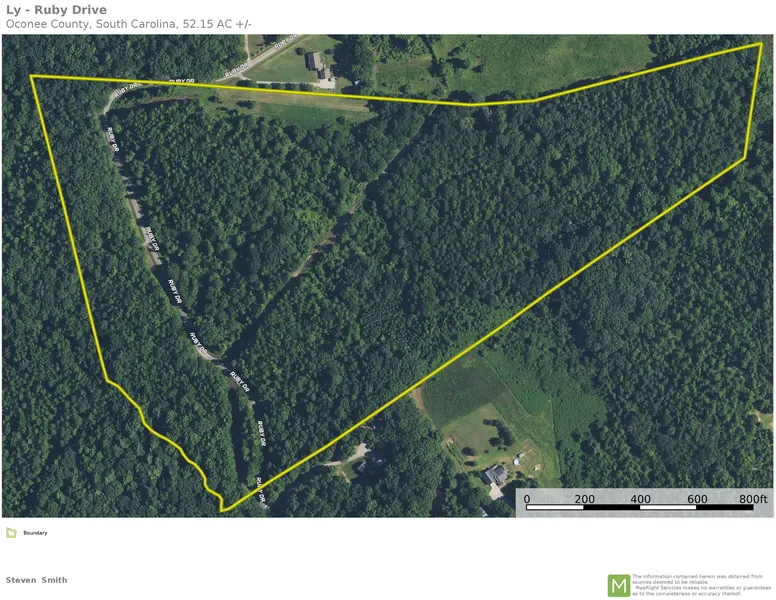This screenshot has width=776, height=600.
Task: Click the northwest corner of yellow boundary
Action: coord(31,76)
